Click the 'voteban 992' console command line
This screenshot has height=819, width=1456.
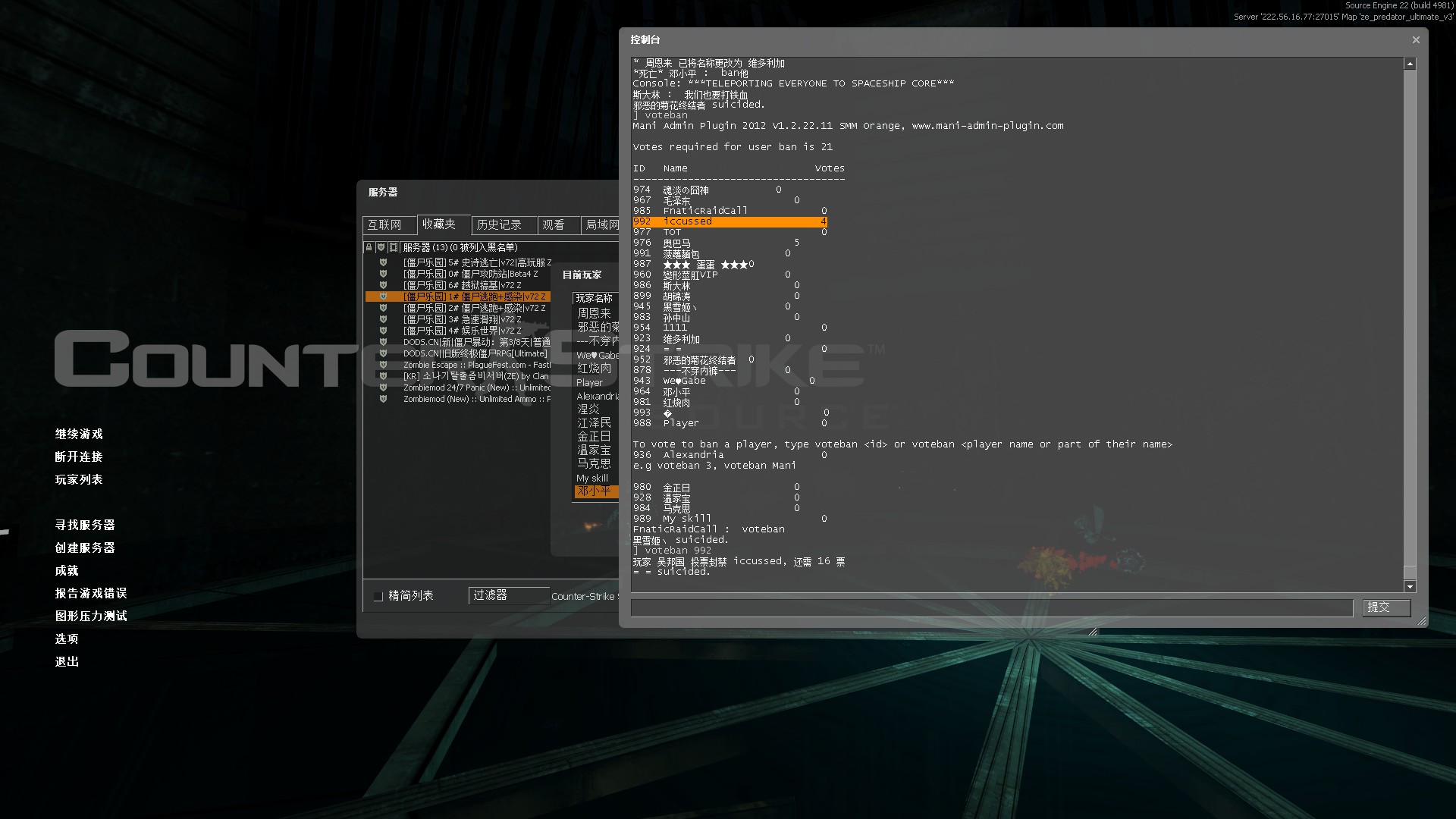[x=672, y=551]
